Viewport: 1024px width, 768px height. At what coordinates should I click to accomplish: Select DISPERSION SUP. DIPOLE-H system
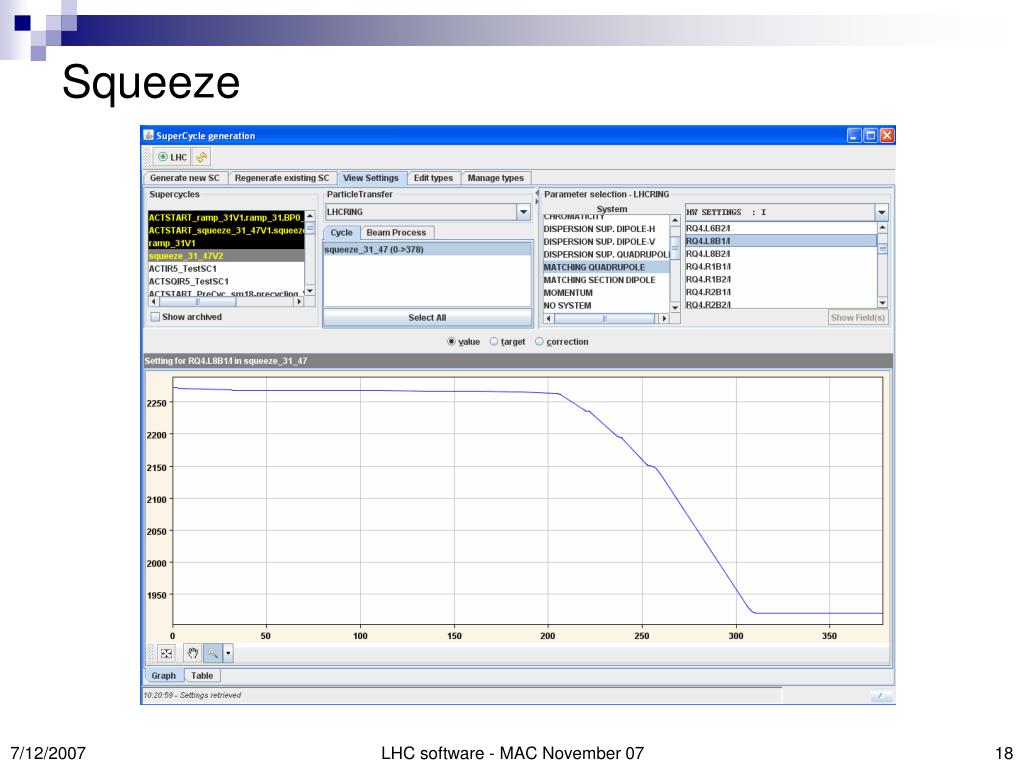click(606, 229)
